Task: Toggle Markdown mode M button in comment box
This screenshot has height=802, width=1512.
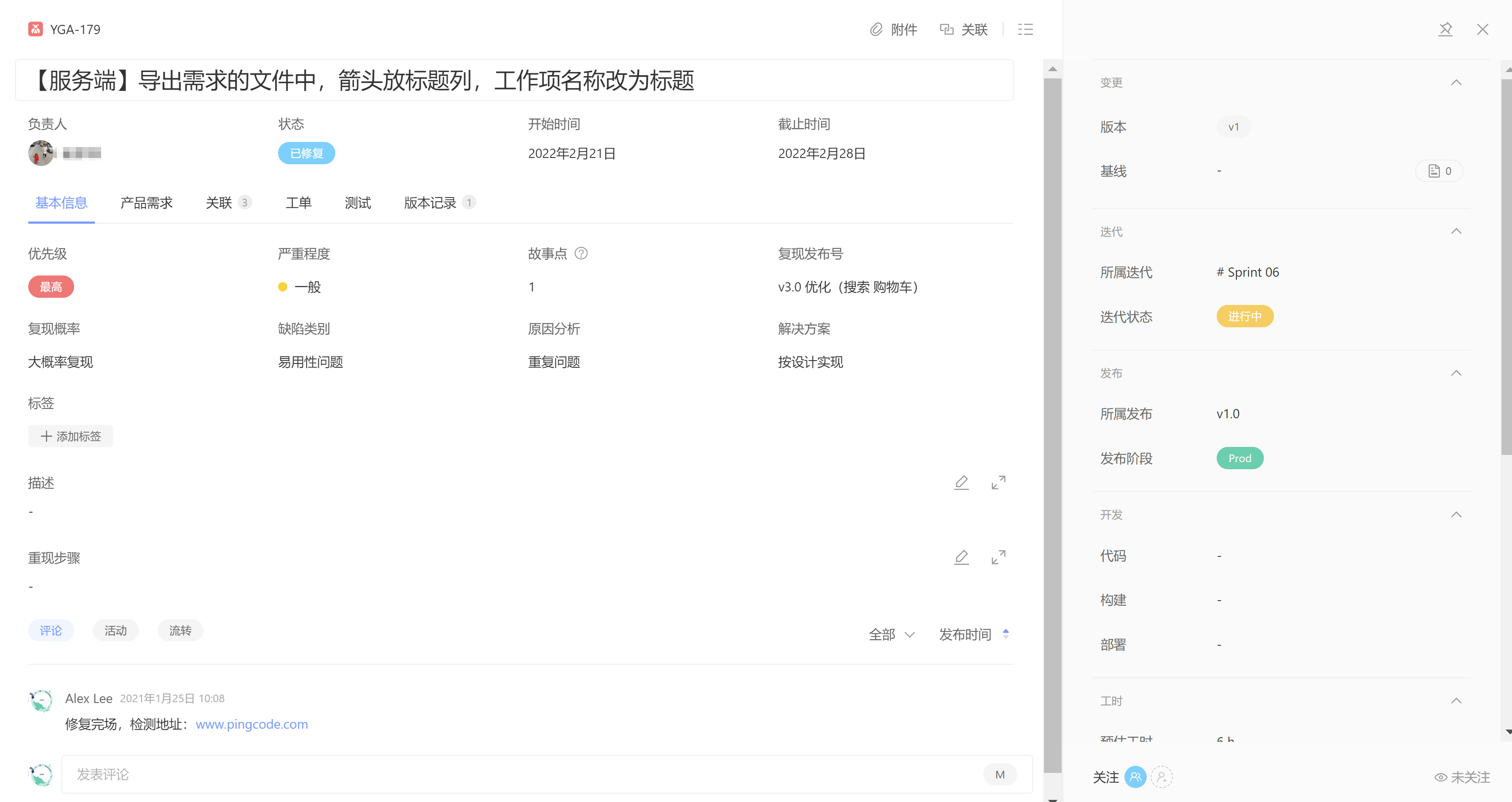Action: click(1000, 775)
